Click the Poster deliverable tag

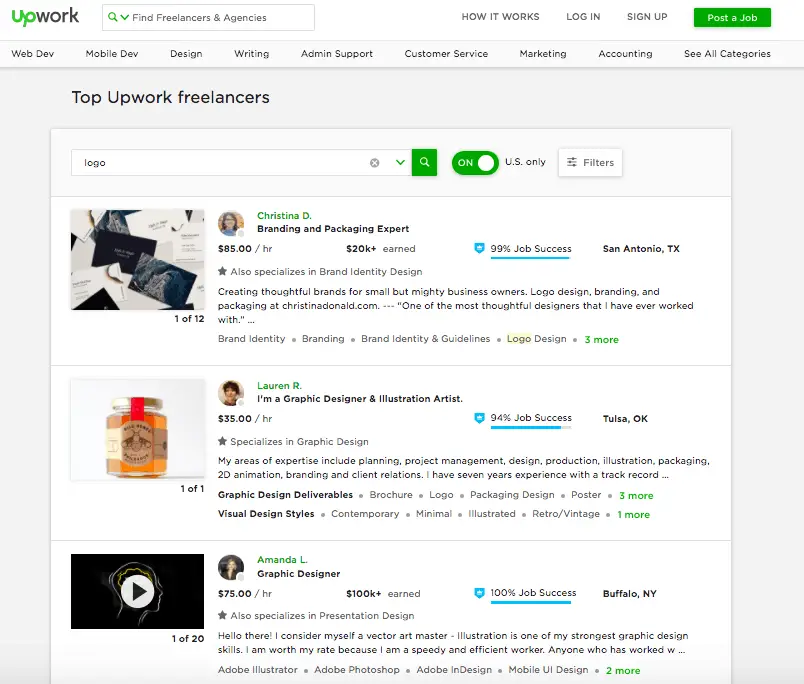tap(586, 495)
